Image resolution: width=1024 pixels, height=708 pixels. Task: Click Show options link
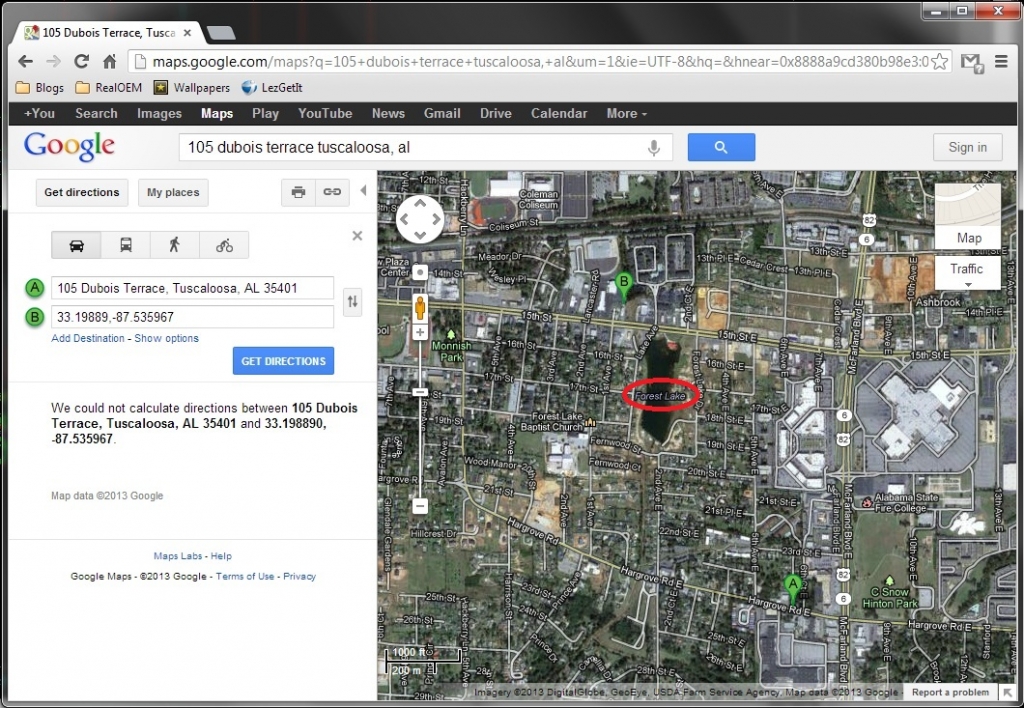coord(167,338)
